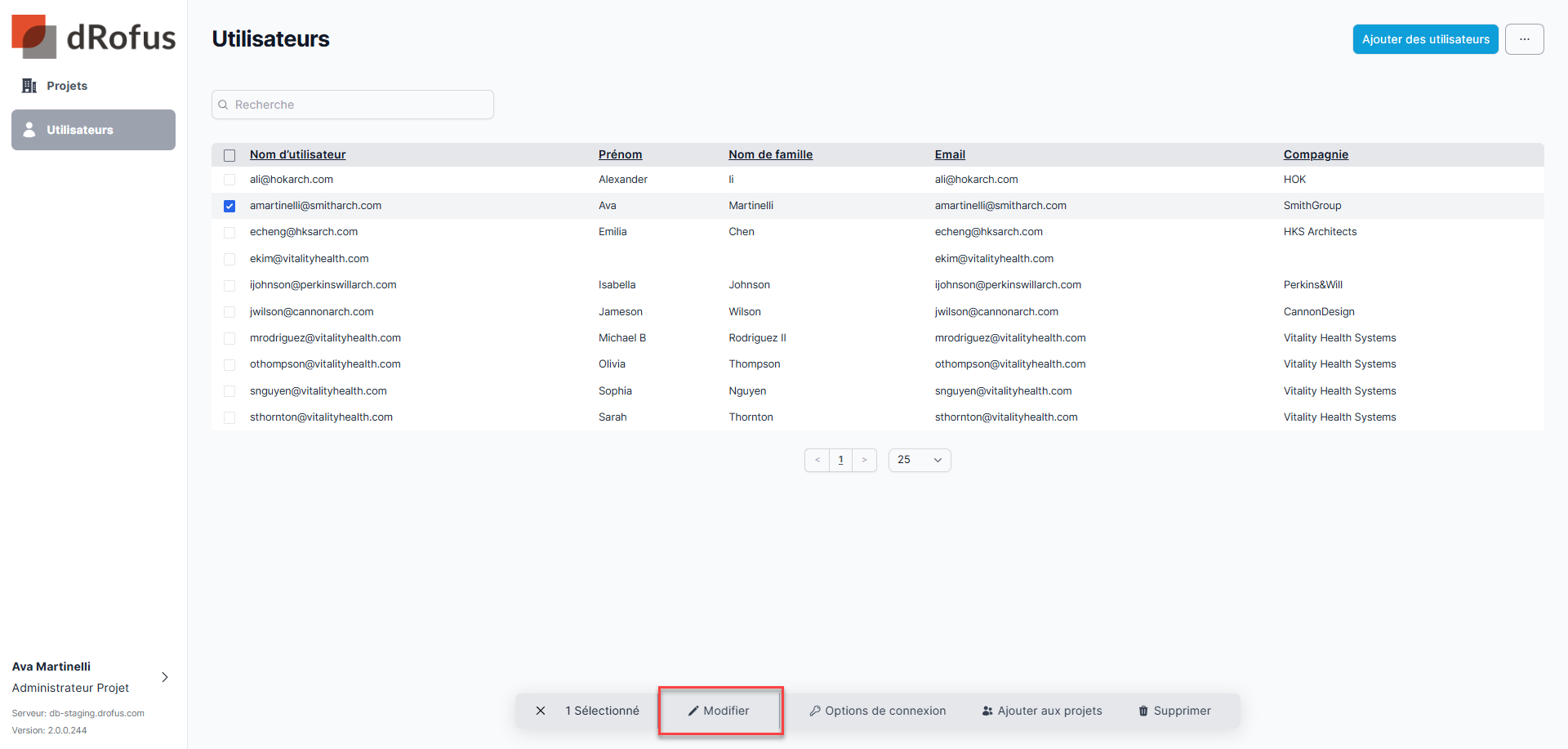Viewport: 1568px width, 749px height.
Task: Check the box for ali@hokarch.com
Action: click(229, 180)
